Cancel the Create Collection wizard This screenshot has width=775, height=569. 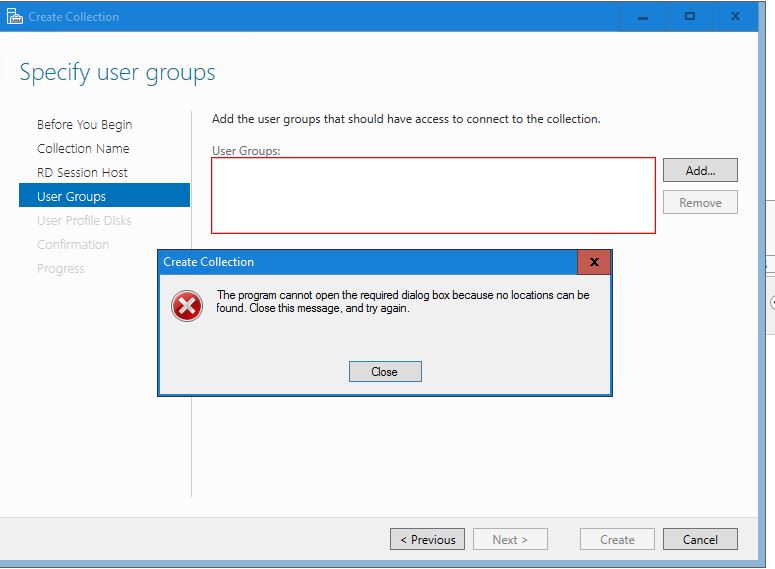point(700,539)
